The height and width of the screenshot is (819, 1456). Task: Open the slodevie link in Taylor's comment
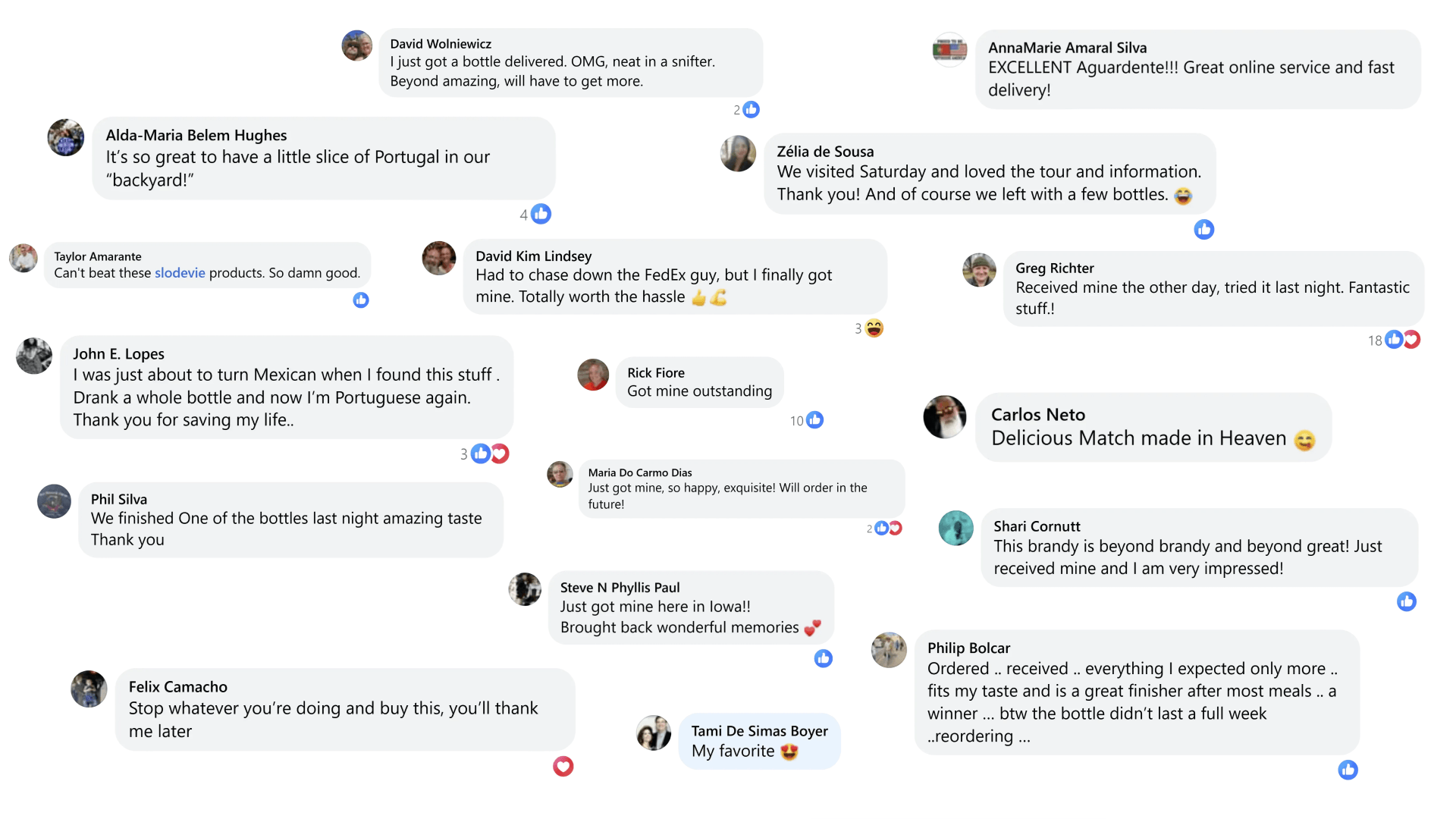180,273
